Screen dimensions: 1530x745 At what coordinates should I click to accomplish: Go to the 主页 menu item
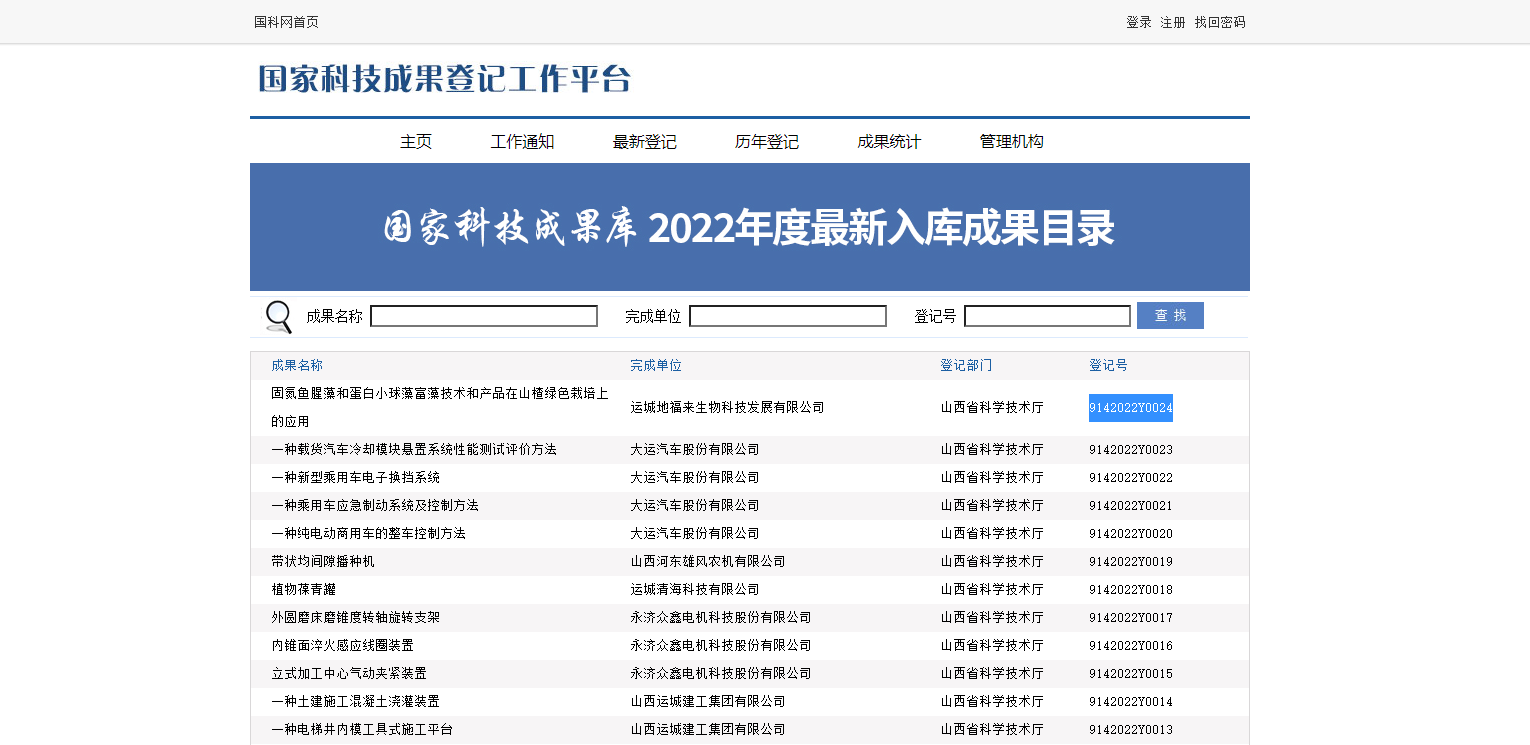(416, 142)
